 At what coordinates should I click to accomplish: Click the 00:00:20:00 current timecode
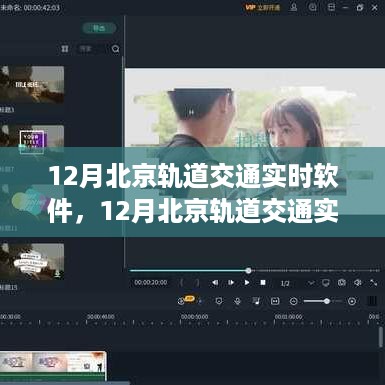pyautogui.click(x=151, y=283)
